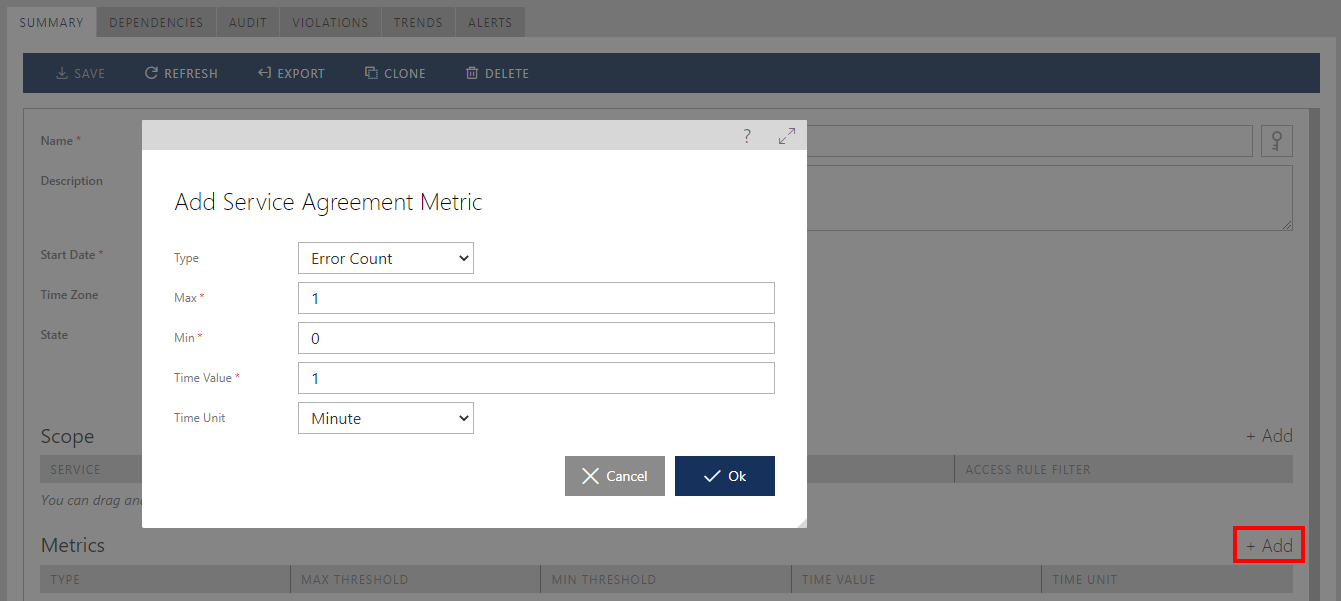
Task: Refresh the service agreement page
Action: [181, 73]
